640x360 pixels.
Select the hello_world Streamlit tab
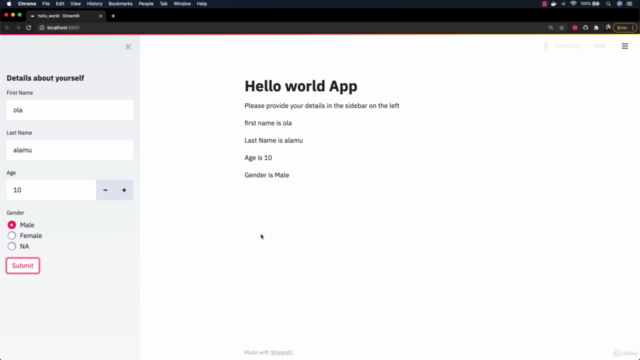tap(65, 16)
